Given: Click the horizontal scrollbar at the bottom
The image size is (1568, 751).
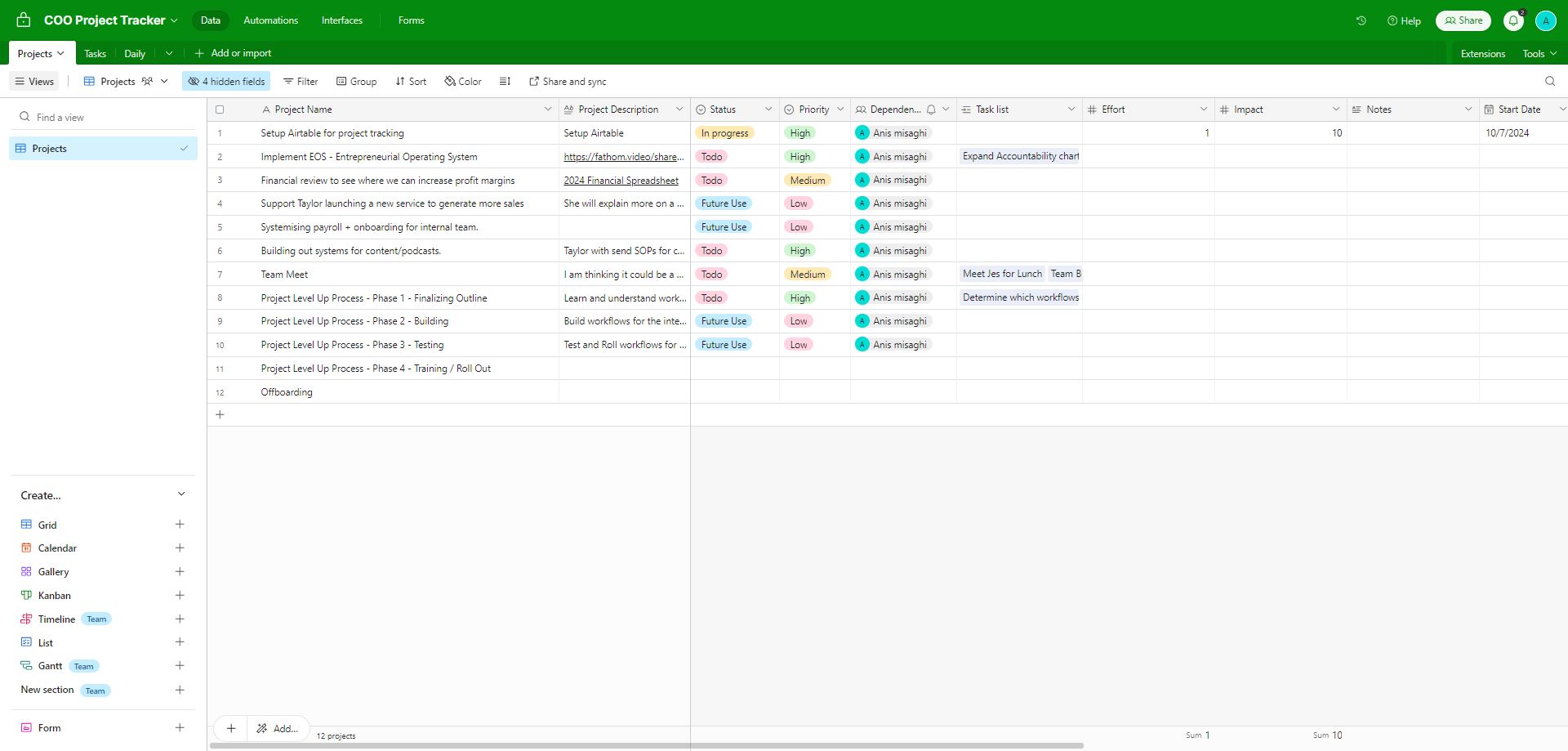Looking at the screenshot, I should [x=647, y=745].
